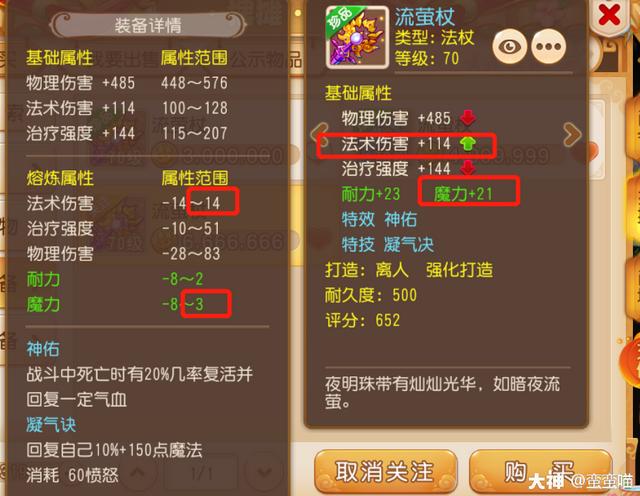Click the eye preview icon

tap(509, 47)
